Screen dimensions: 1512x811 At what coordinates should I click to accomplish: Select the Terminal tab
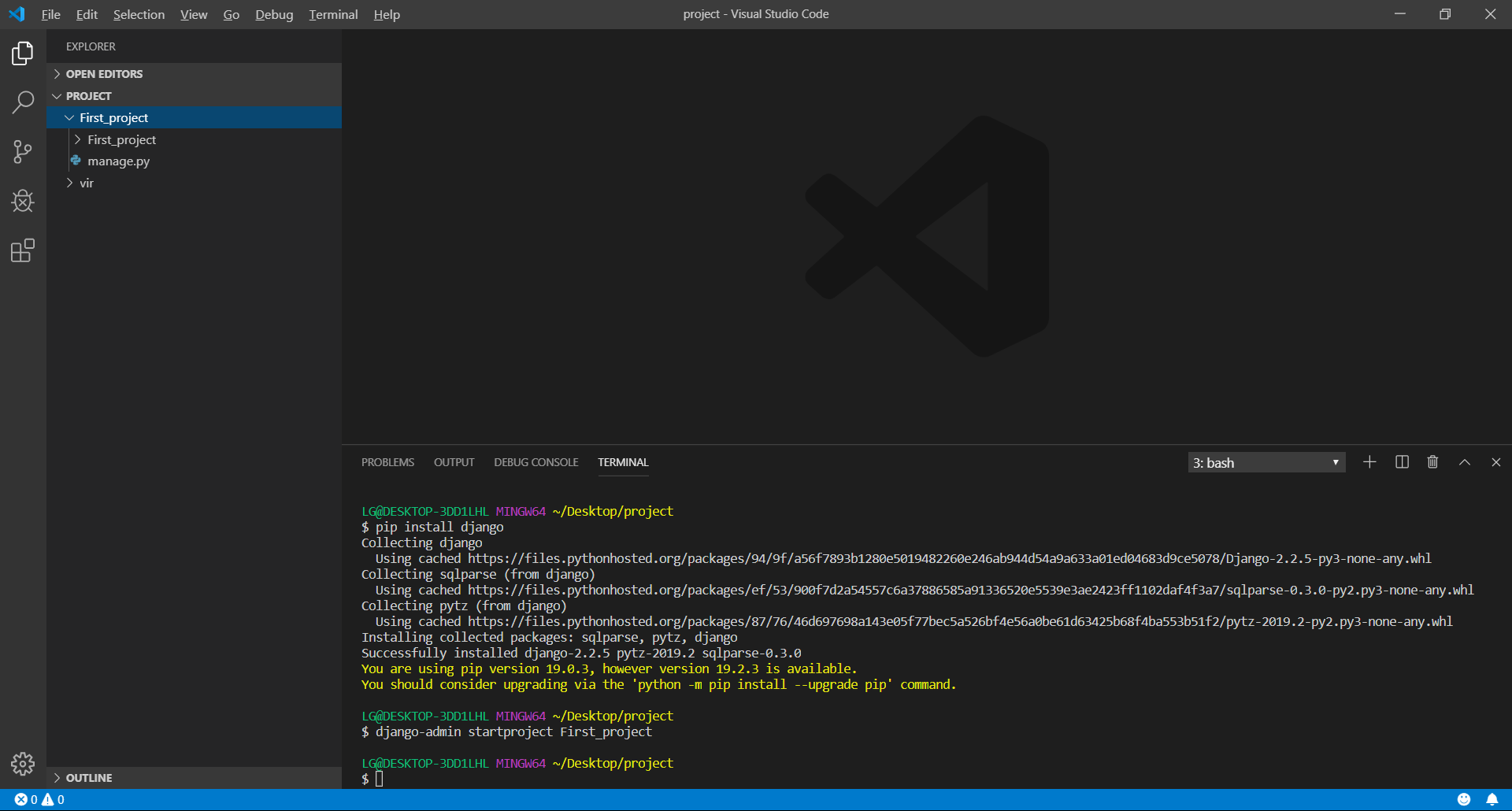tap(623, 462)
